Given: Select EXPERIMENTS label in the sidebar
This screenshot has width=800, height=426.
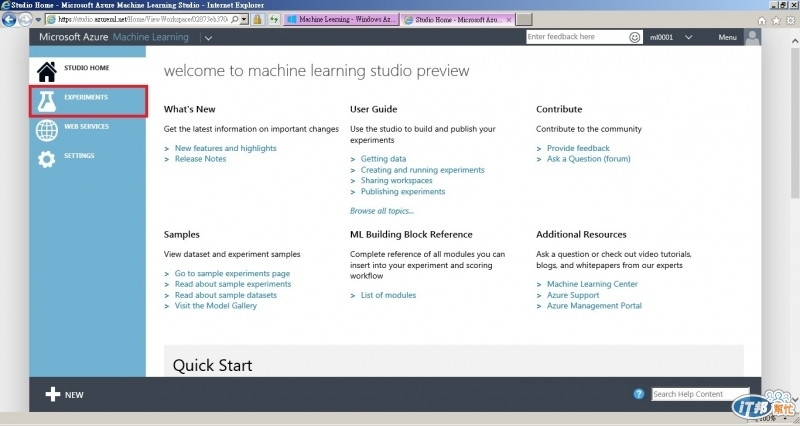Looking at the screenshot, I should click(86, 97).
